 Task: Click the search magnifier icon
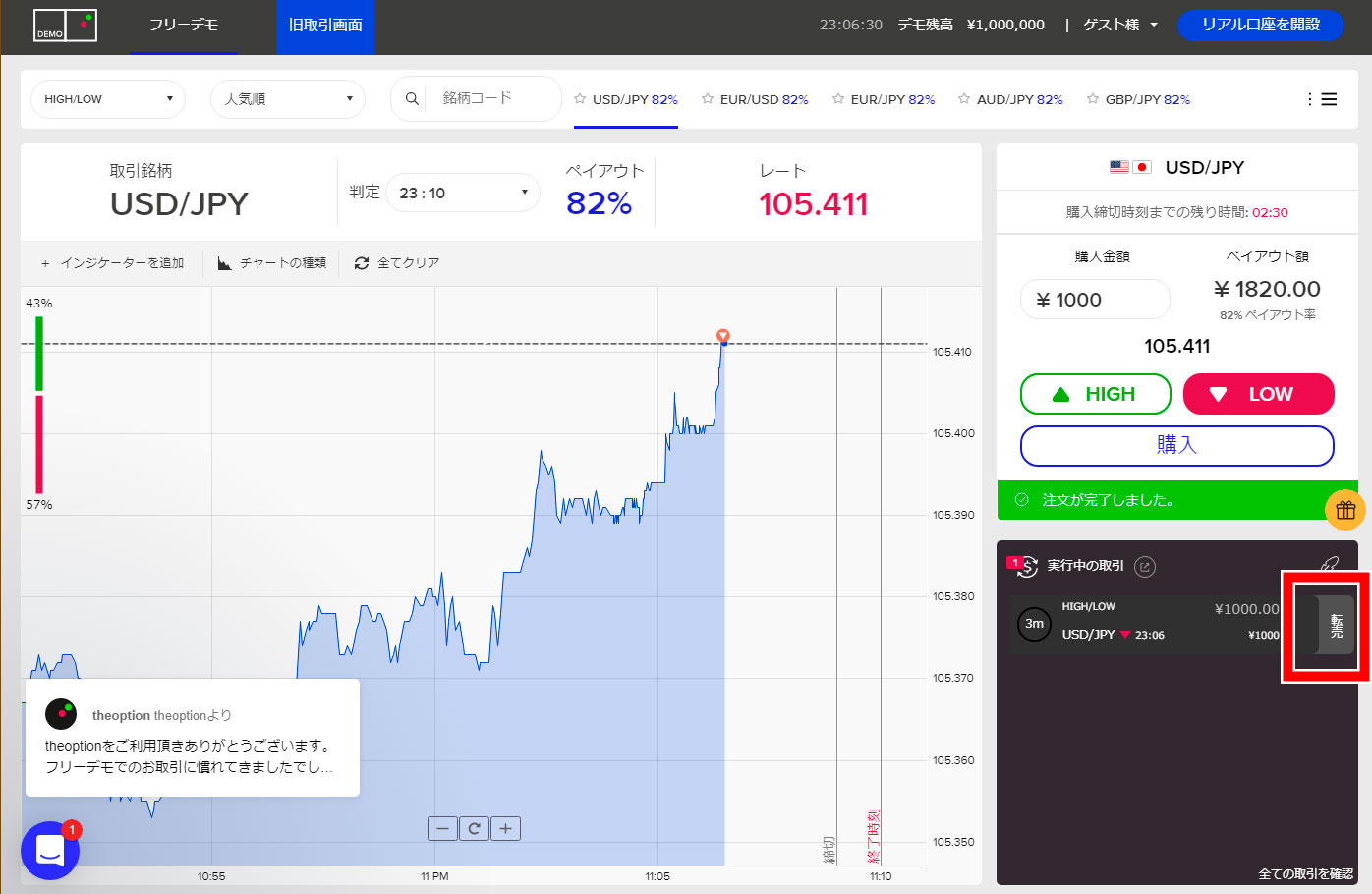pyautogui.click(x=412, y=99)
